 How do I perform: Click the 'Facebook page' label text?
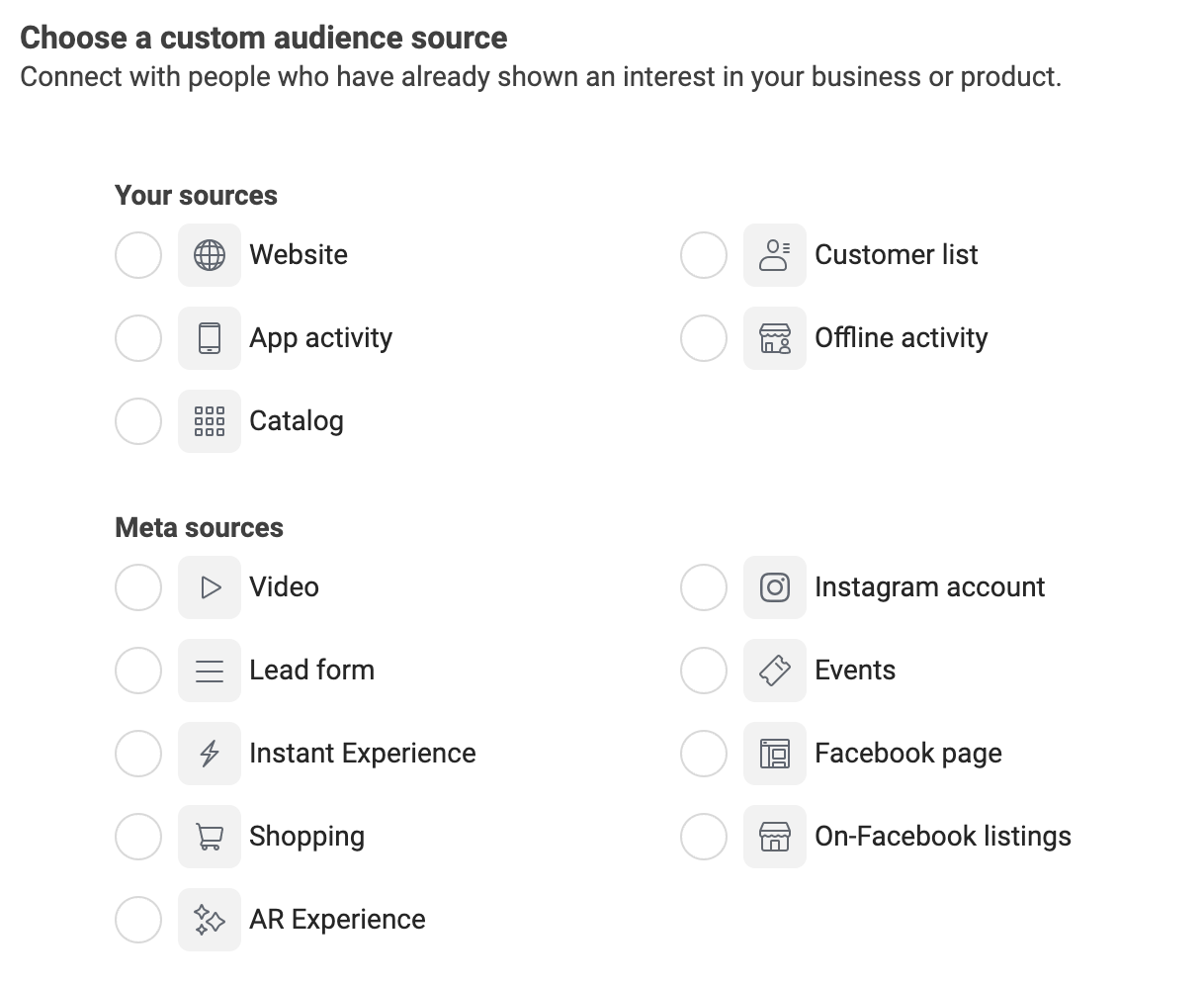[908, 755]
